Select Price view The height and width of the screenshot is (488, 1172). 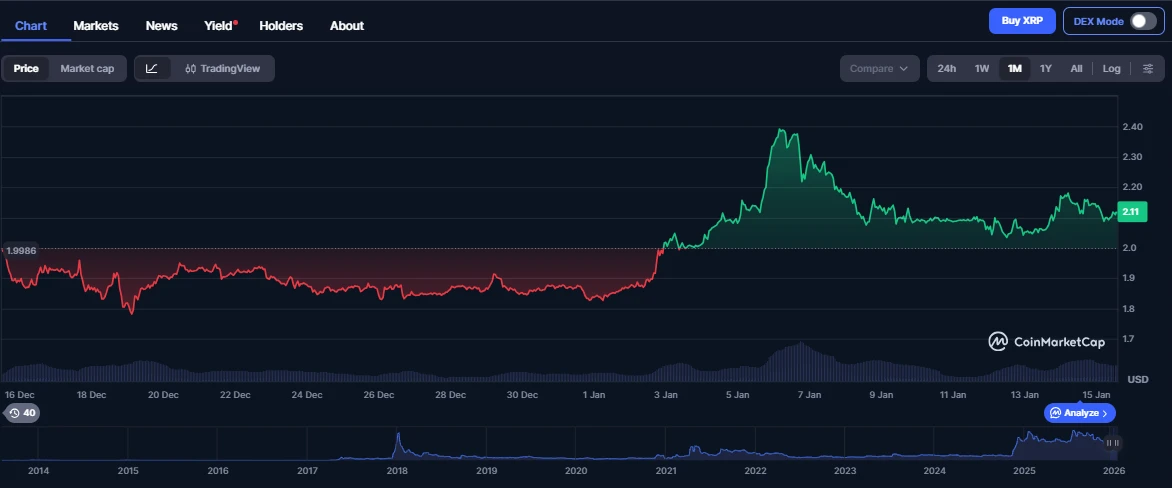click(26, 69)
